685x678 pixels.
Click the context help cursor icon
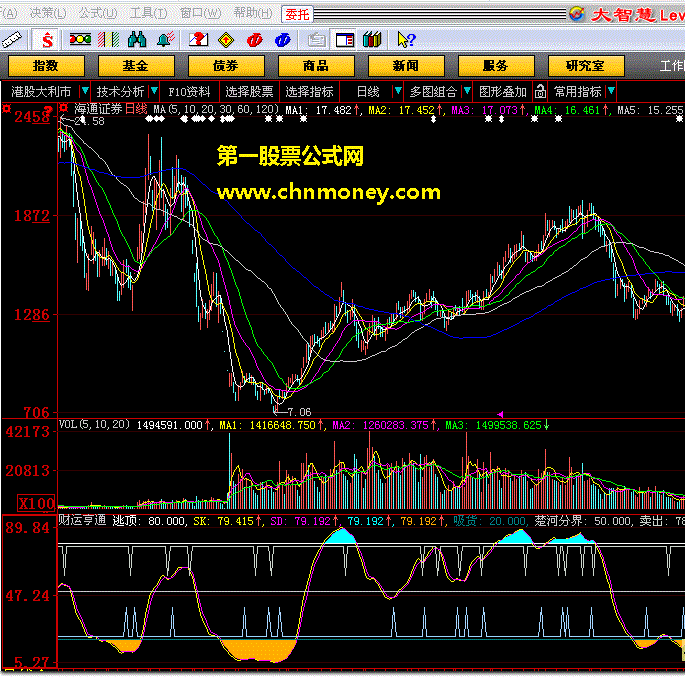click(x=406, y=40)
